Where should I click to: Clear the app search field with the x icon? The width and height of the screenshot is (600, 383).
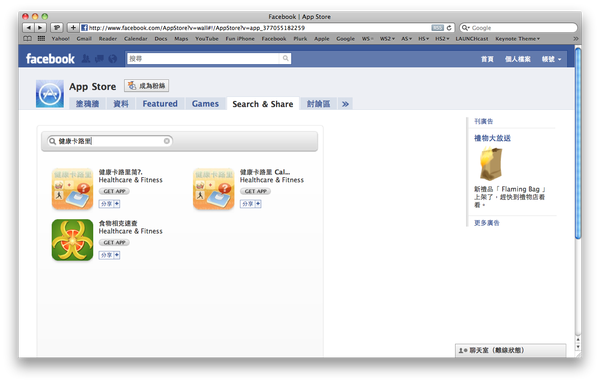point(167,141)
